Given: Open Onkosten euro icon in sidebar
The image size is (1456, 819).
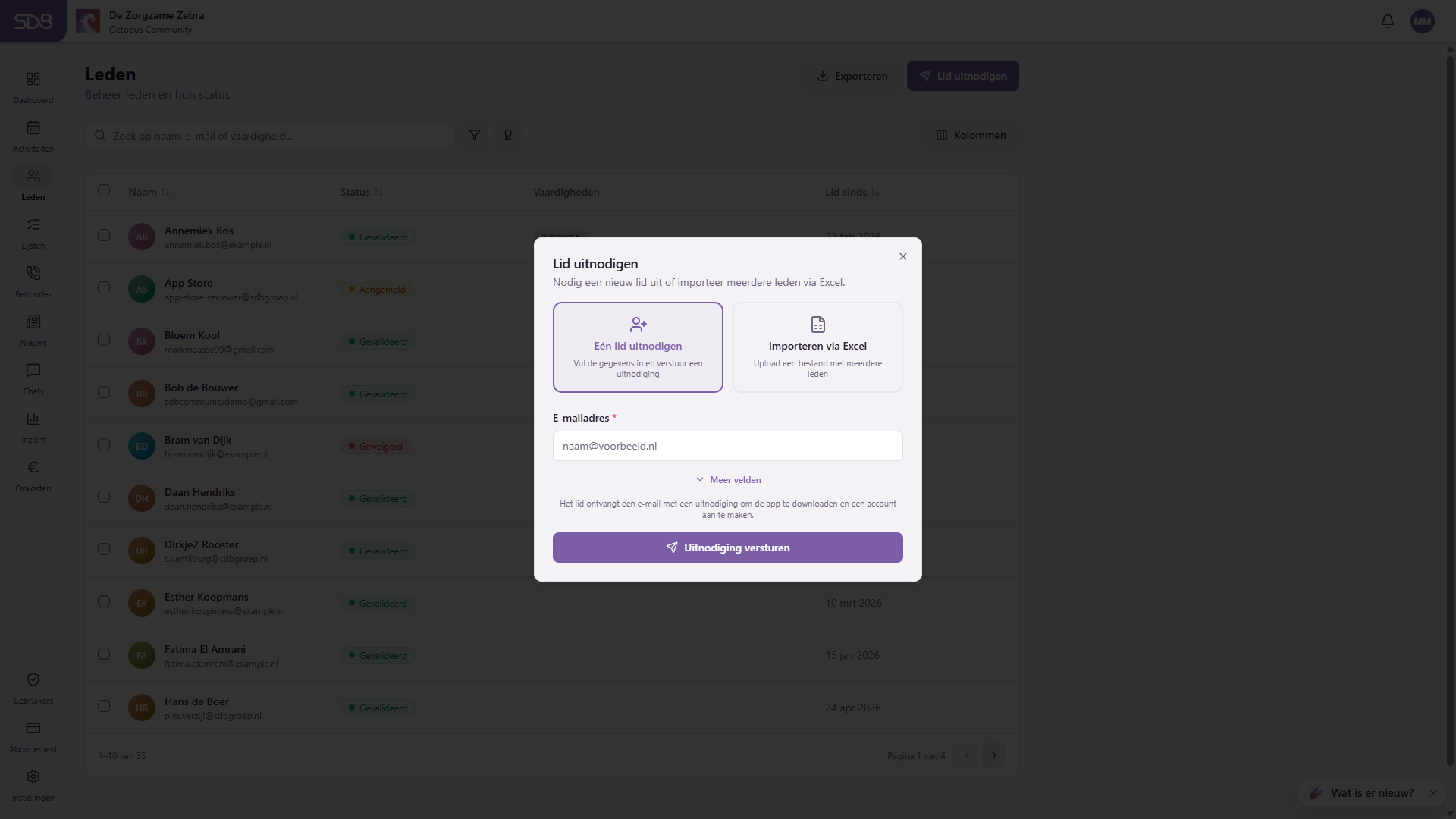Looking at the screenshot, I should 33,475.
